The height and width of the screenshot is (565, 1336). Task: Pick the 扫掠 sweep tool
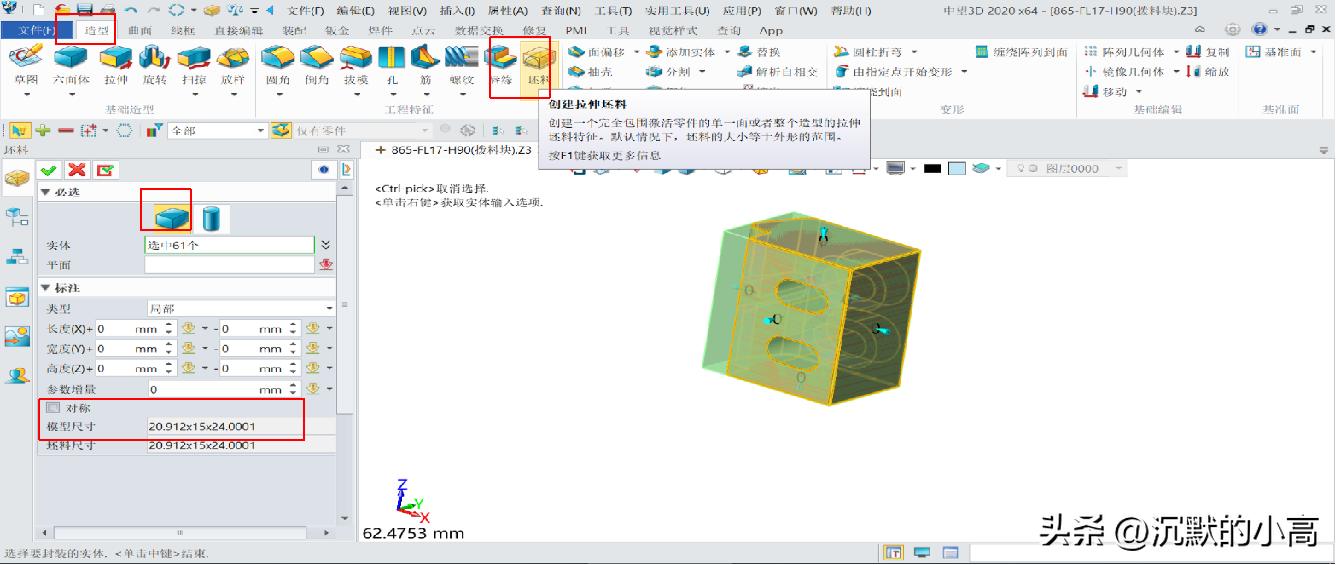point(193,64)
